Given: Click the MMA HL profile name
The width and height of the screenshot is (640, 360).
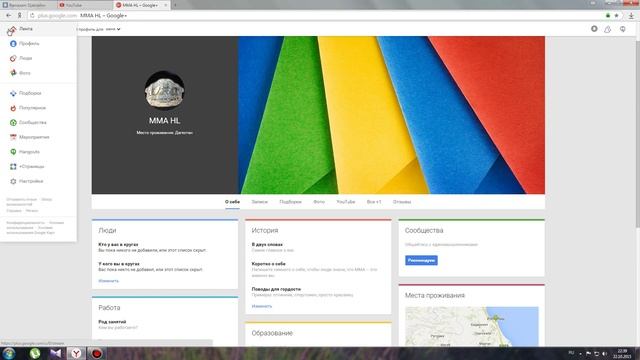Looking at the screenshot, I should coord(164,121).
